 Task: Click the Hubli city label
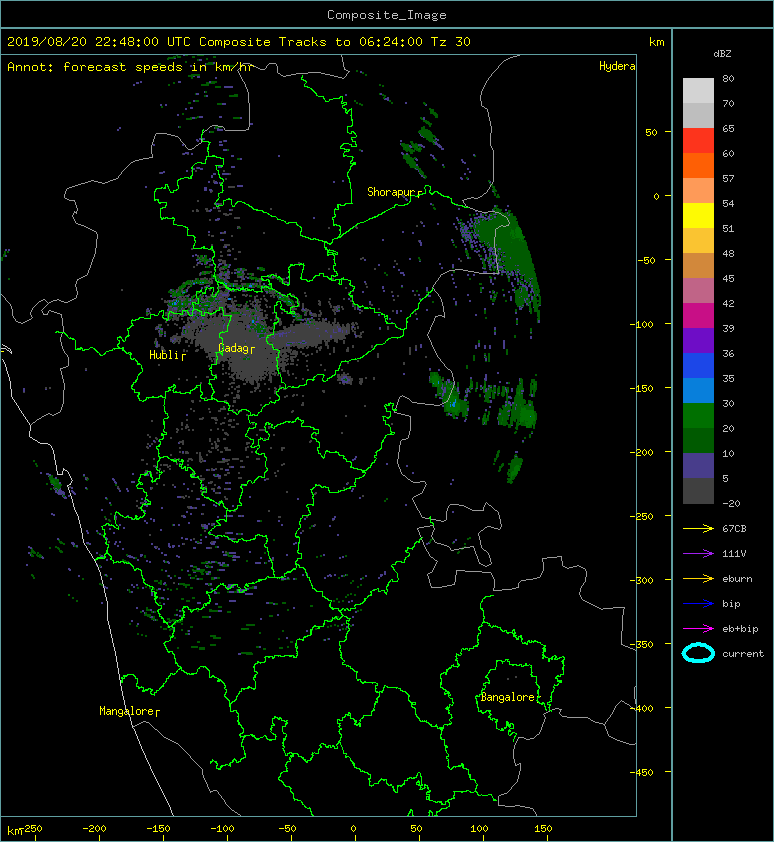click(164, 355)
